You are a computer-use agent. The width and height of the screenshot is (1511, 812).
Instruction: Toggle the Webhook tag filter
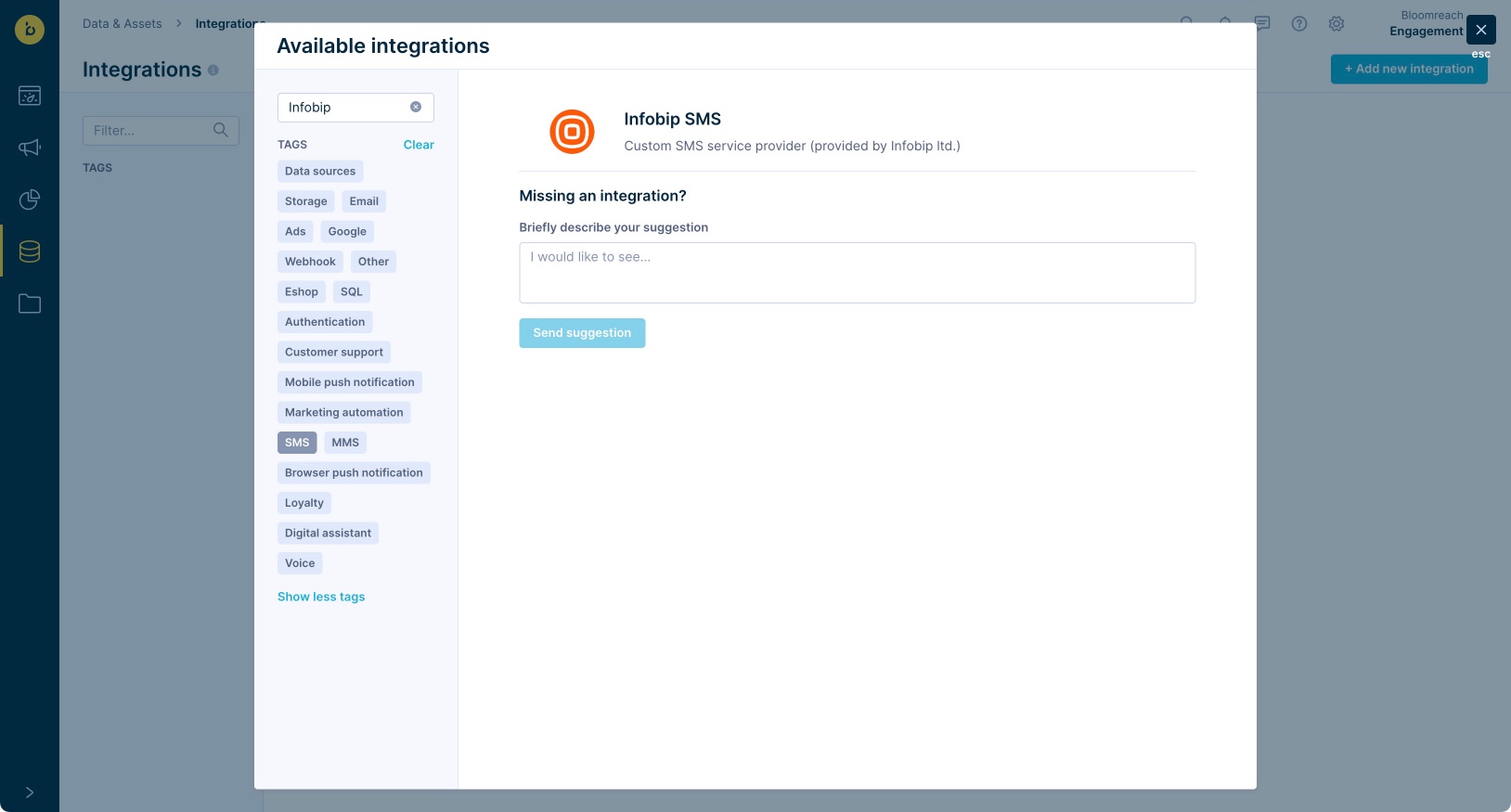(310, 262)
